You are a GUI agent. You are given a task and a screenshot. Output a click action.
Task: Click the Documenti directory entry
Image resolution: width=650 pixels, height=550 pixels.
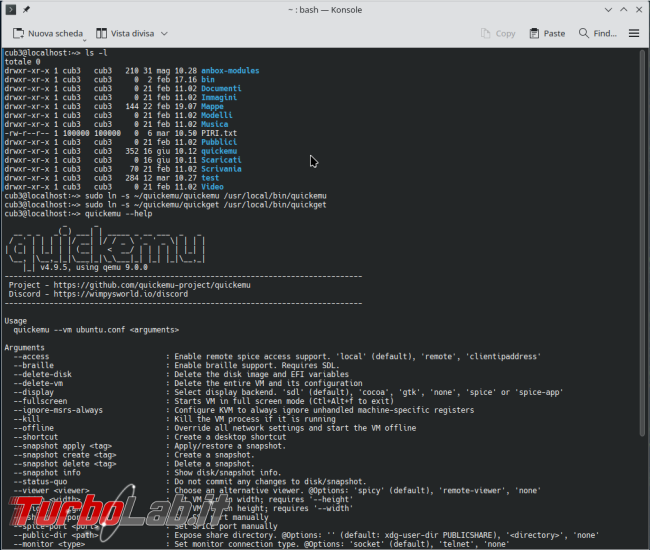[221, 89]
